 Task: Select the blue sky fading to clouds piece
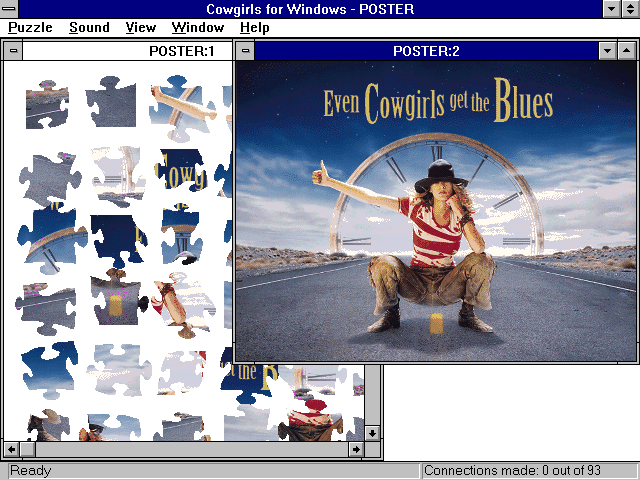pos(50,370)
